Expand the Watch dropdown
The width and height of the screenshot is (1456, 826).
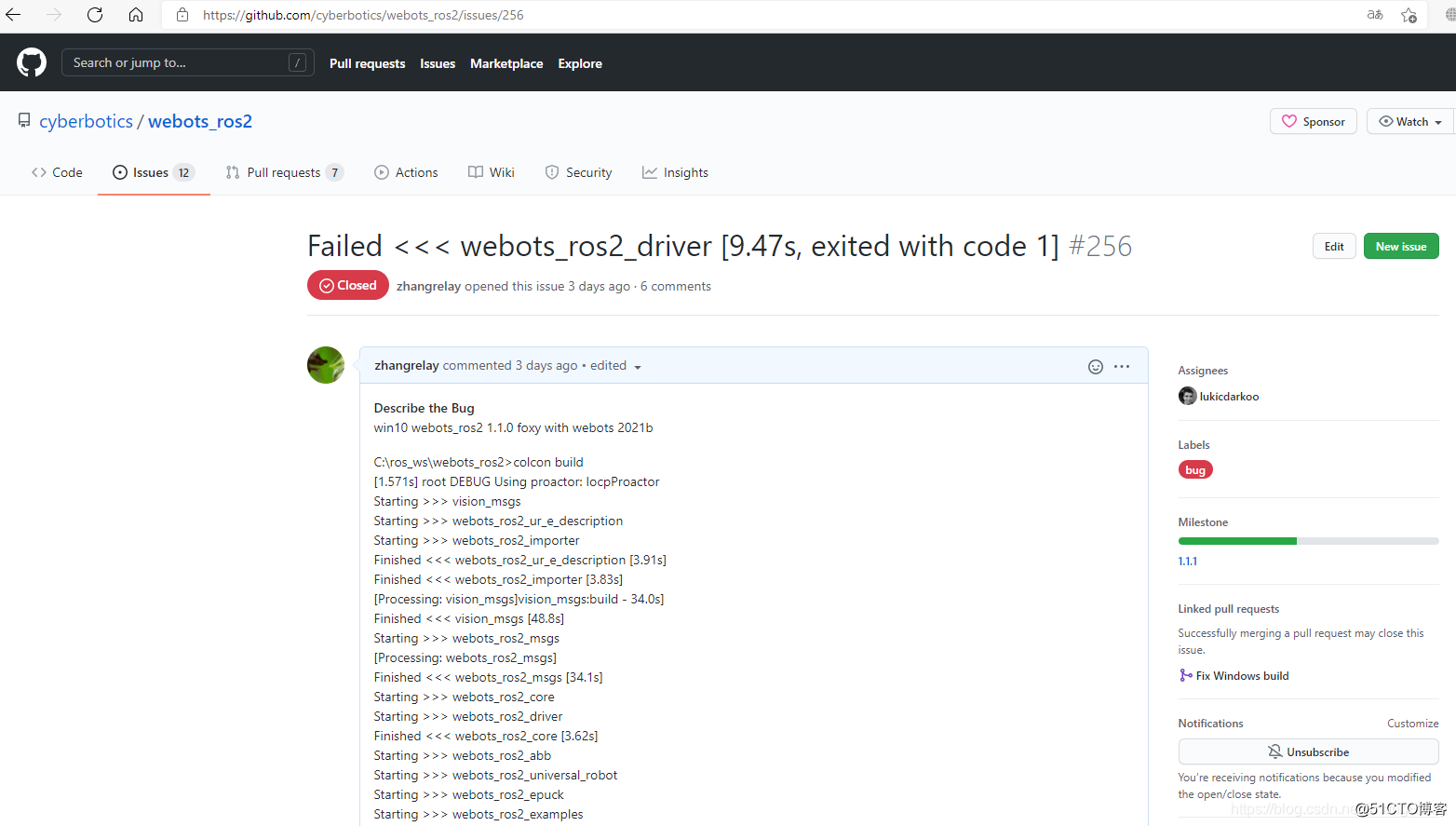tap(1410, 121)
